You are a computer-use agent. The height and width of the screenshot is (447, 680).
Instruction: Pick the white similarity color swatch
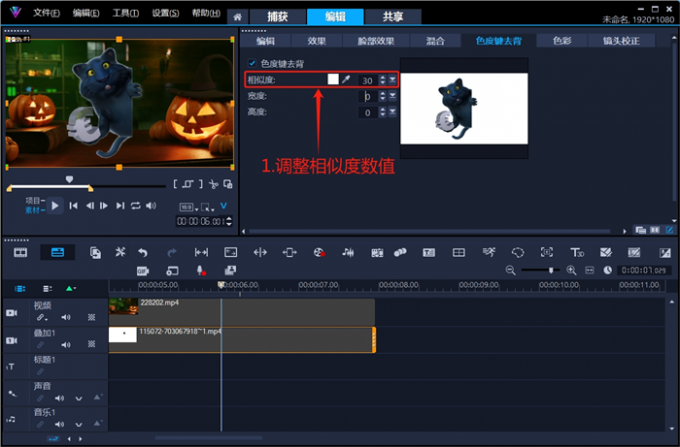pyautogui.click(x=333, y=79)
